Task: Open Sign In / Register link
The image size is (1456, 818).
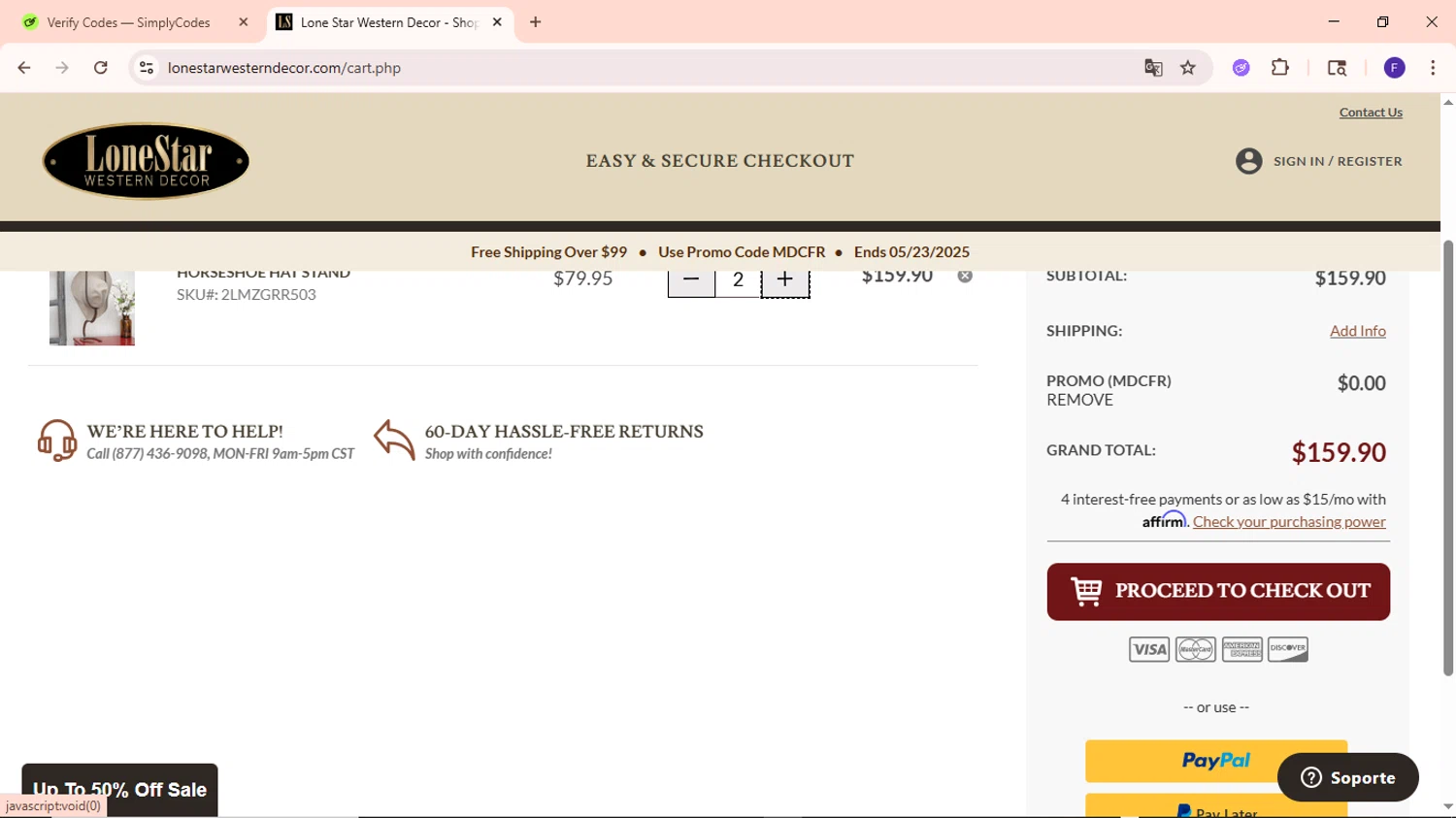Action: click(x=1338, y=161)
